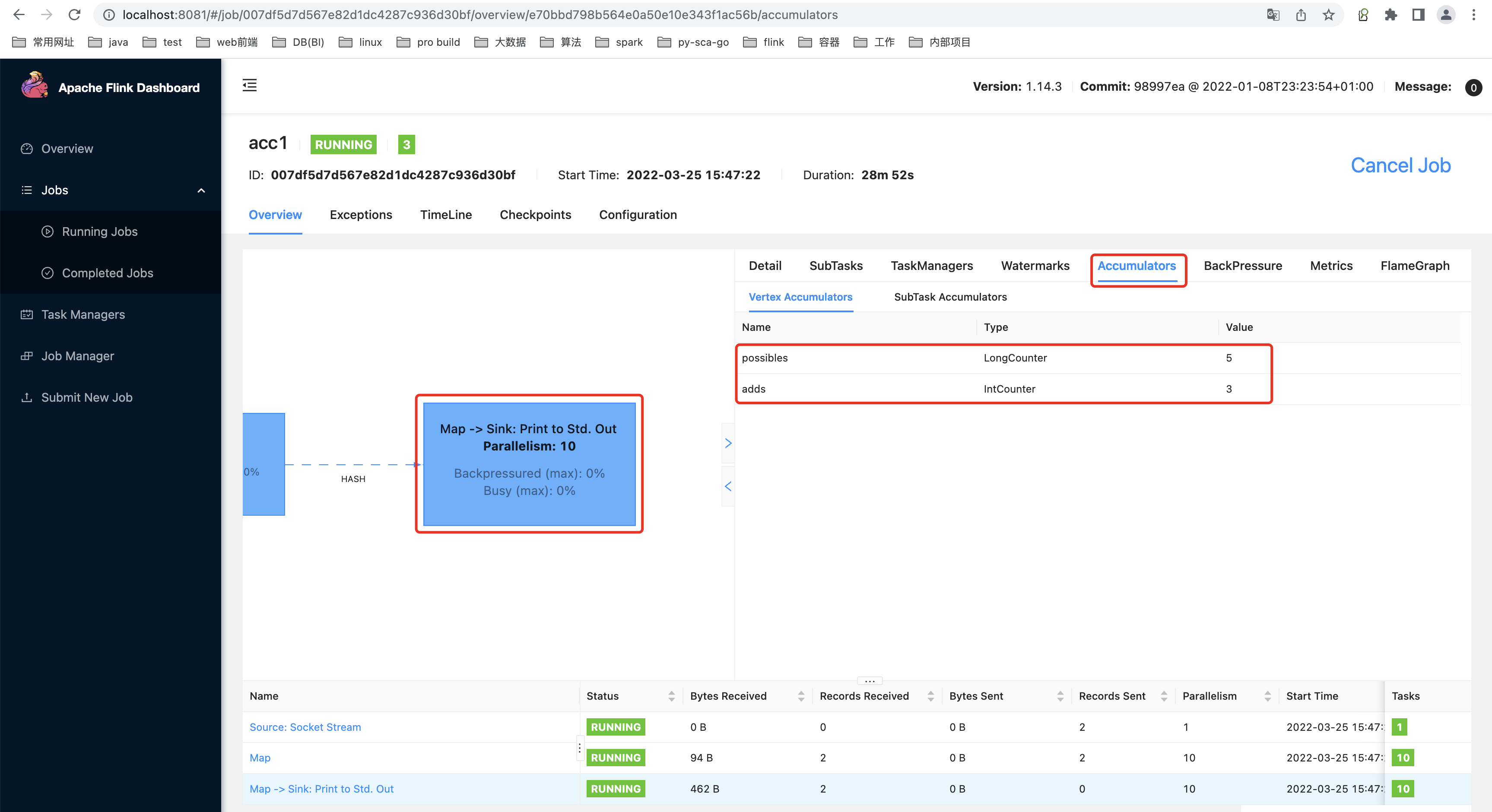Open the Source: Socket Stream vertex link

pyautogui.click(x=305, y=727)
